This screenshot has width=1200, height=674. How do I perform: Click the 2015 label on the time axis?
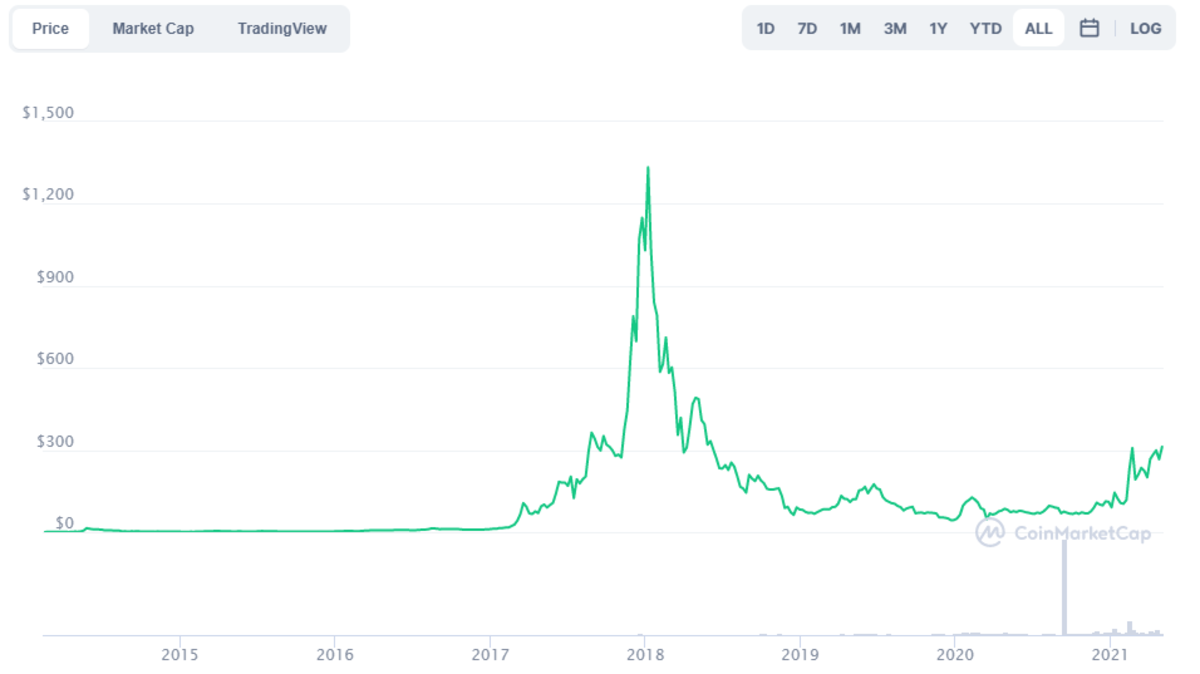pyautogui.click(x=180, y=655)
